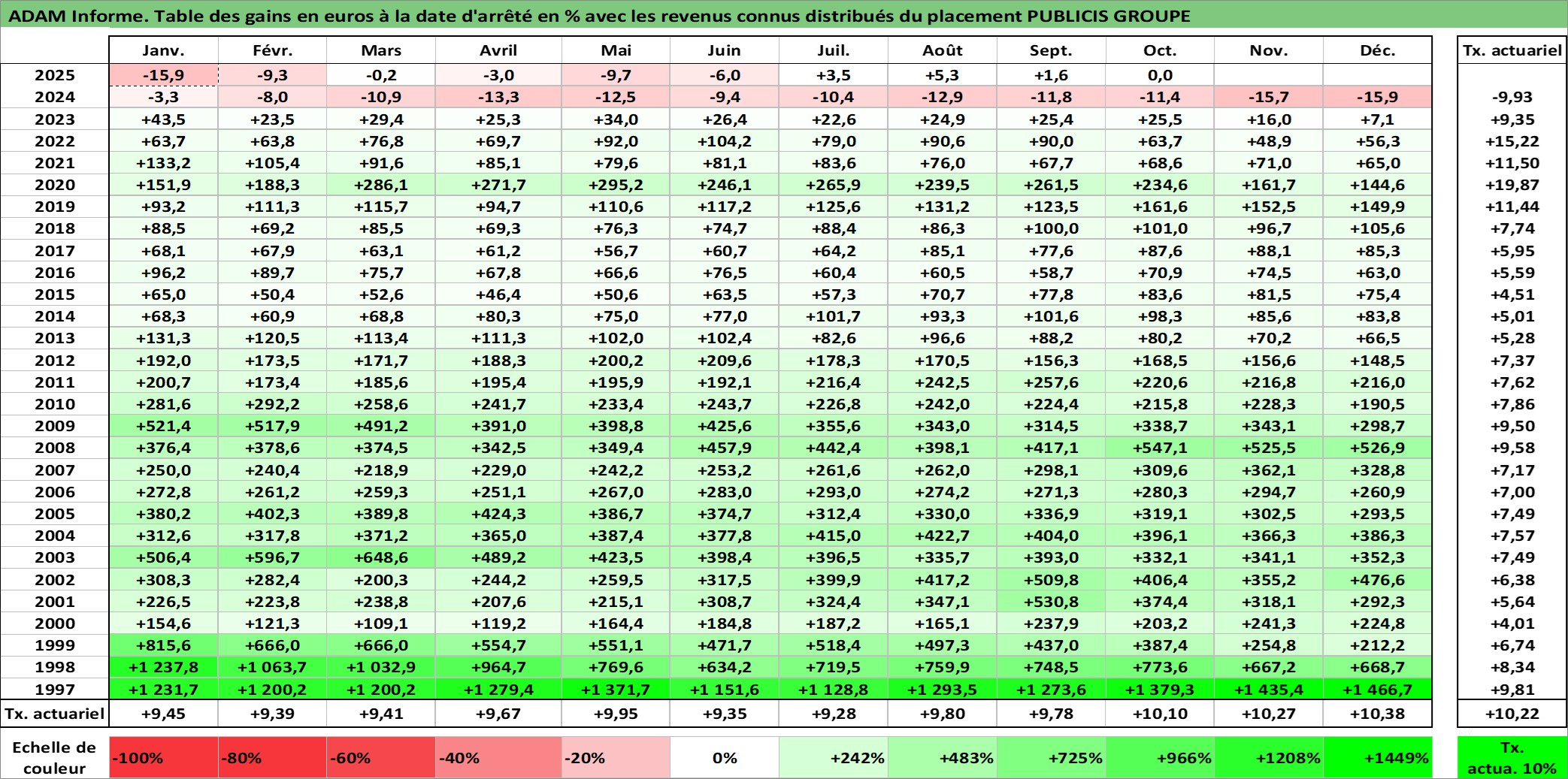Click the value +509,8 in September 2002
This screenshot has height=779, width=1568.
pos(1051,580)
